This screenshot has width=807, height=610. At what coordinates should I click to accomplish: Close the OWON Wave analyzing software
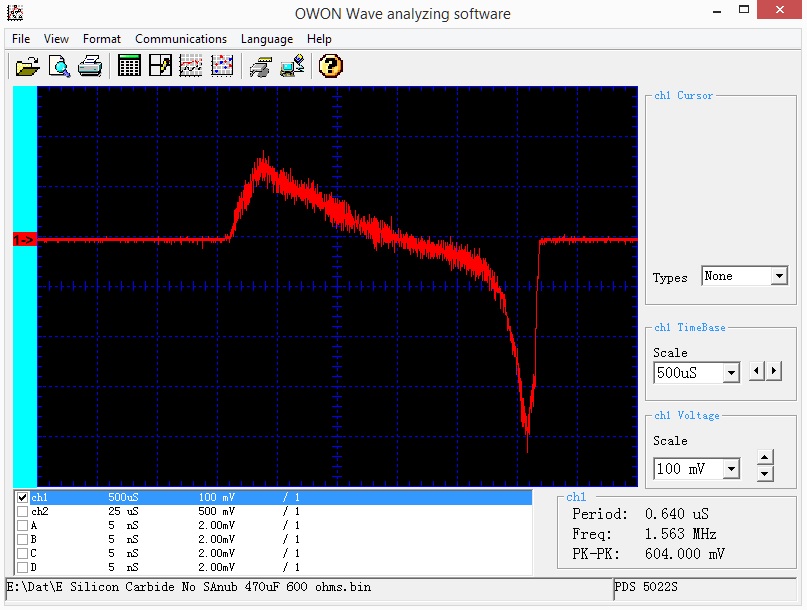click(780, 10)
